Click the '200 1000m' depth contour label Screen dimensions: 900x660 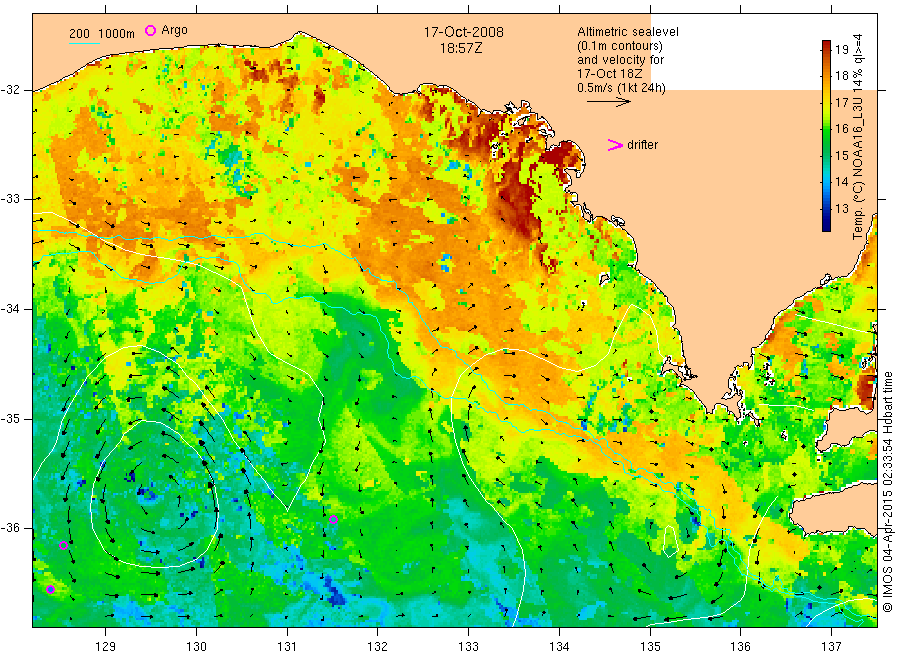click(102, 34)
